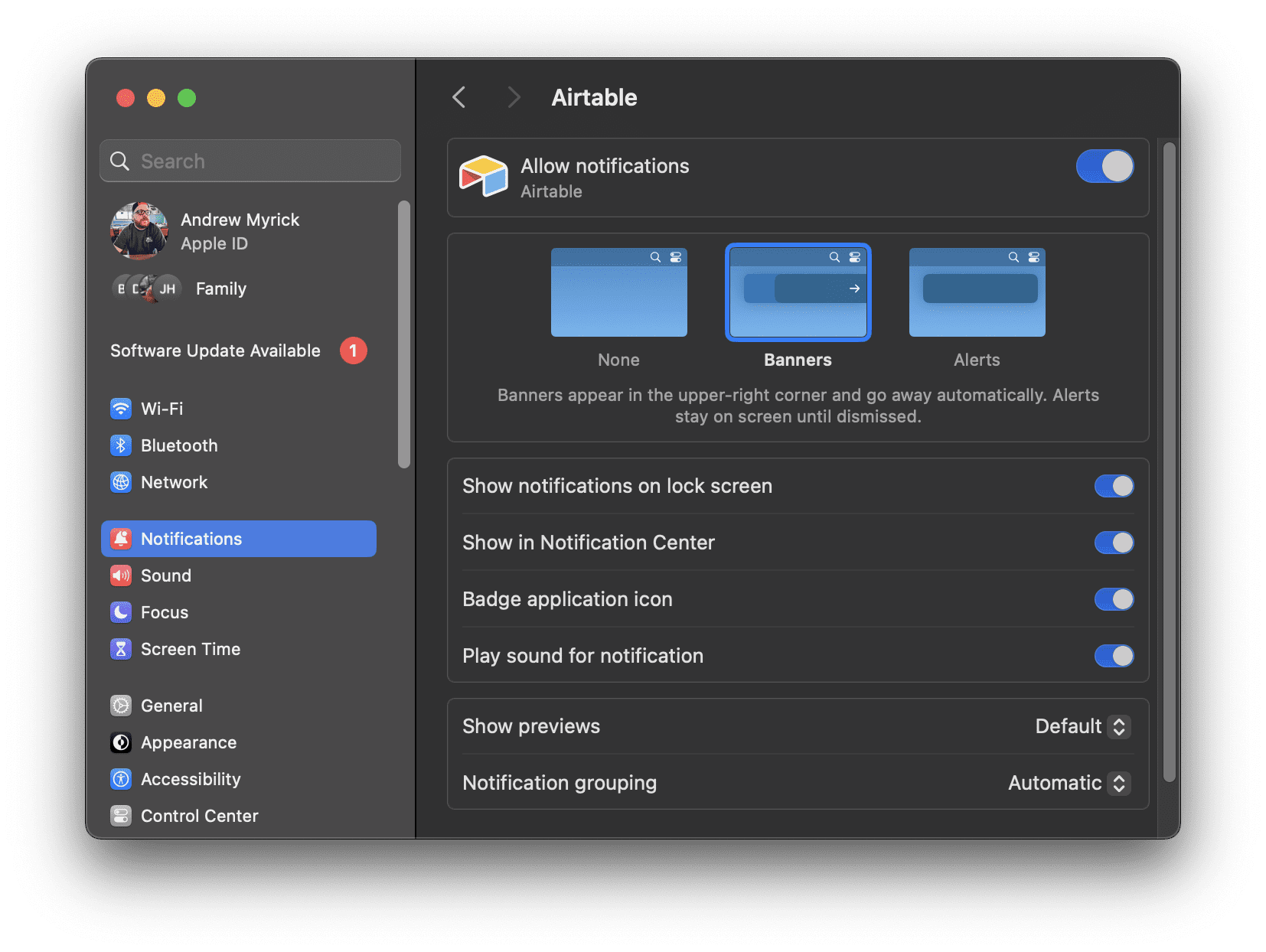Click the sidebar scrollbar
1266x952 pixels.
point(404,334)
